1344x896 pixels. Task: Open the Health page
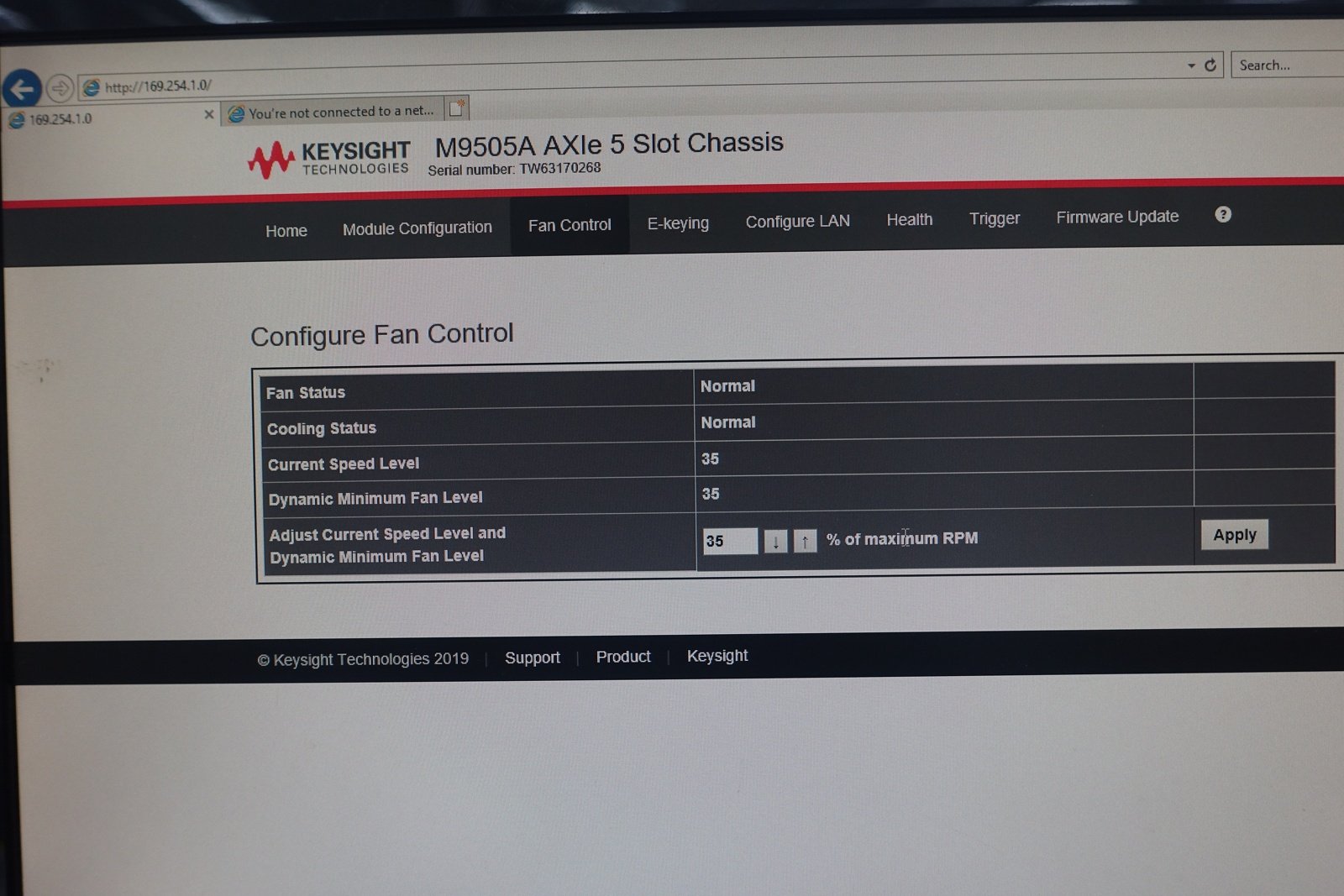click(x=910, y=219)
